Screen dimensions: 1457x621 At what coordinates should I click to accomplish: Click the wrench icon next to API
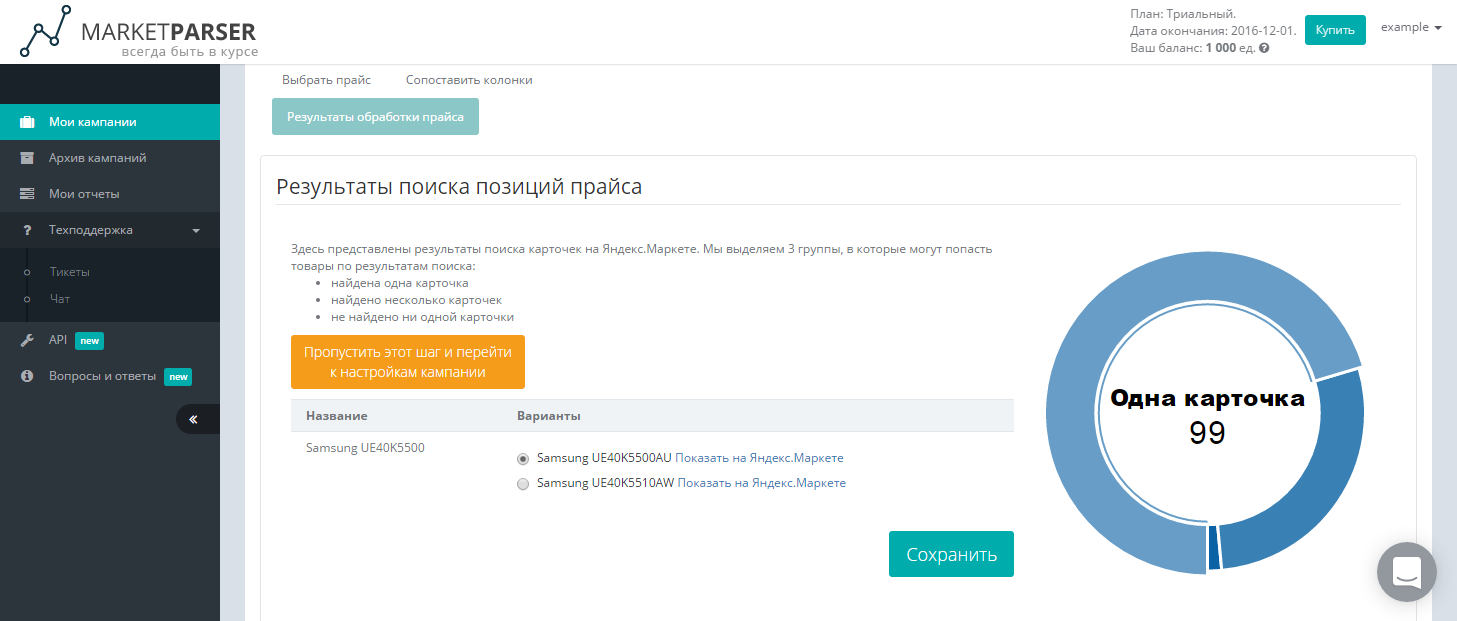tap(27, 340)
